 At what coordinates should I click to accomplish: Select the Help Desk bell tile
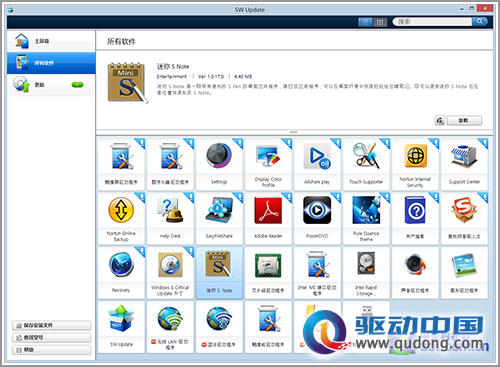[170, 218]
